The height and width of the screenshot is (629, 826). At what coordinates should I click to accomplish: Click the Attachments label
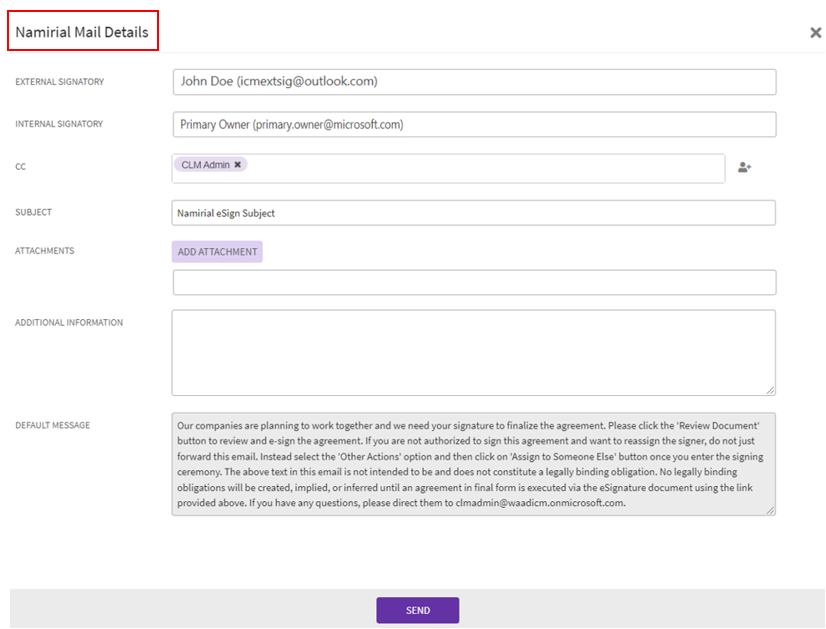(x=45, y=251)
